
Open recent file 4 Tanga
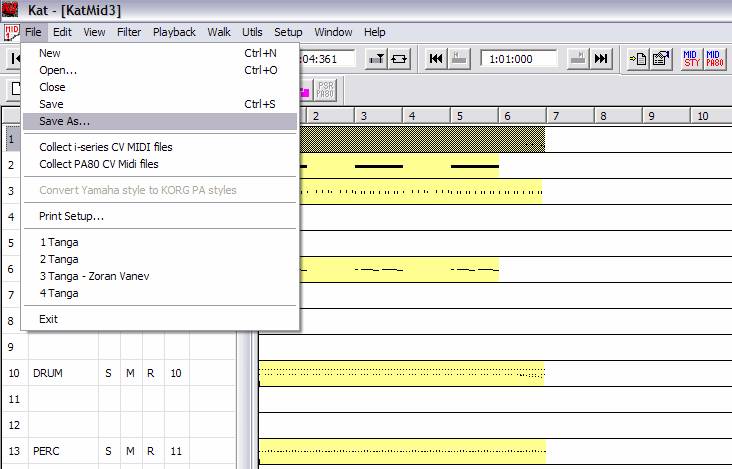pyautogui.click(x=160, y=293)
